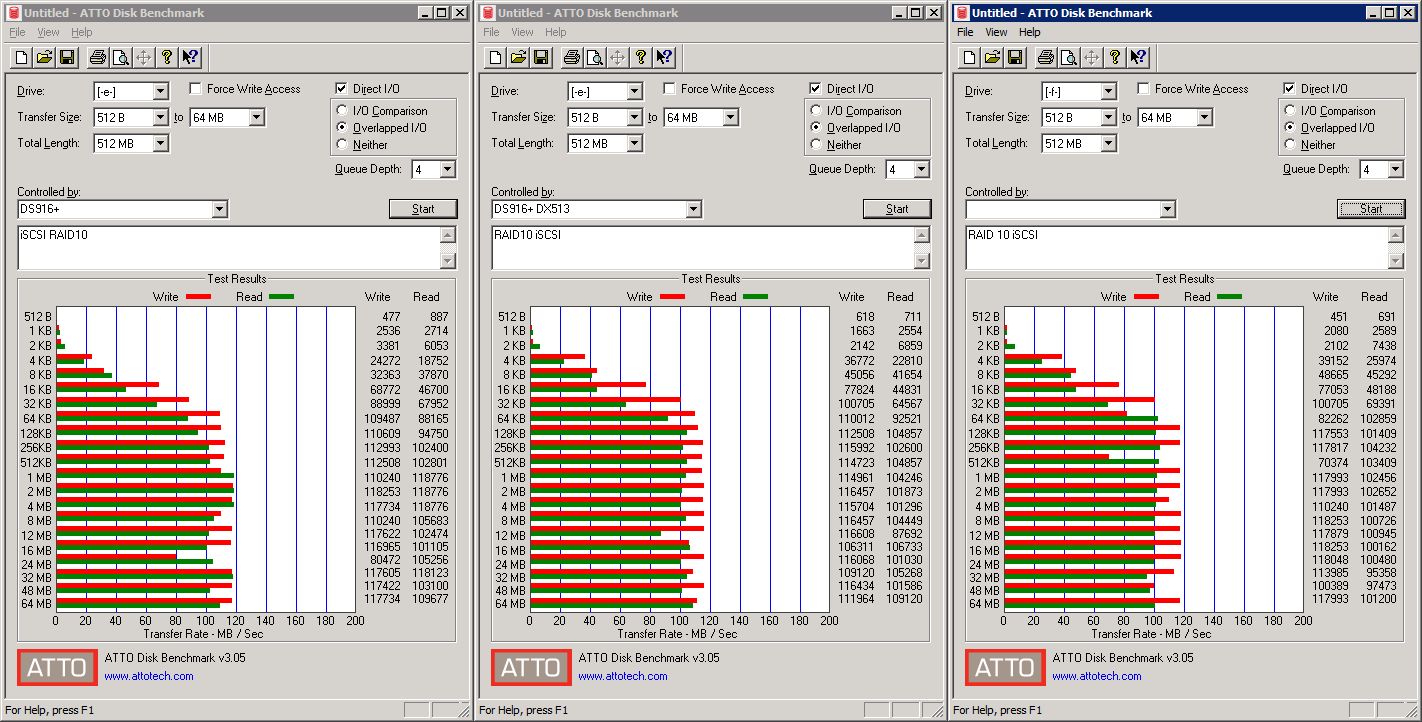Check Force Write Access in the right ATTO window
Viewport: 1422px width, 722px height.
click(x=1143, y=88)
